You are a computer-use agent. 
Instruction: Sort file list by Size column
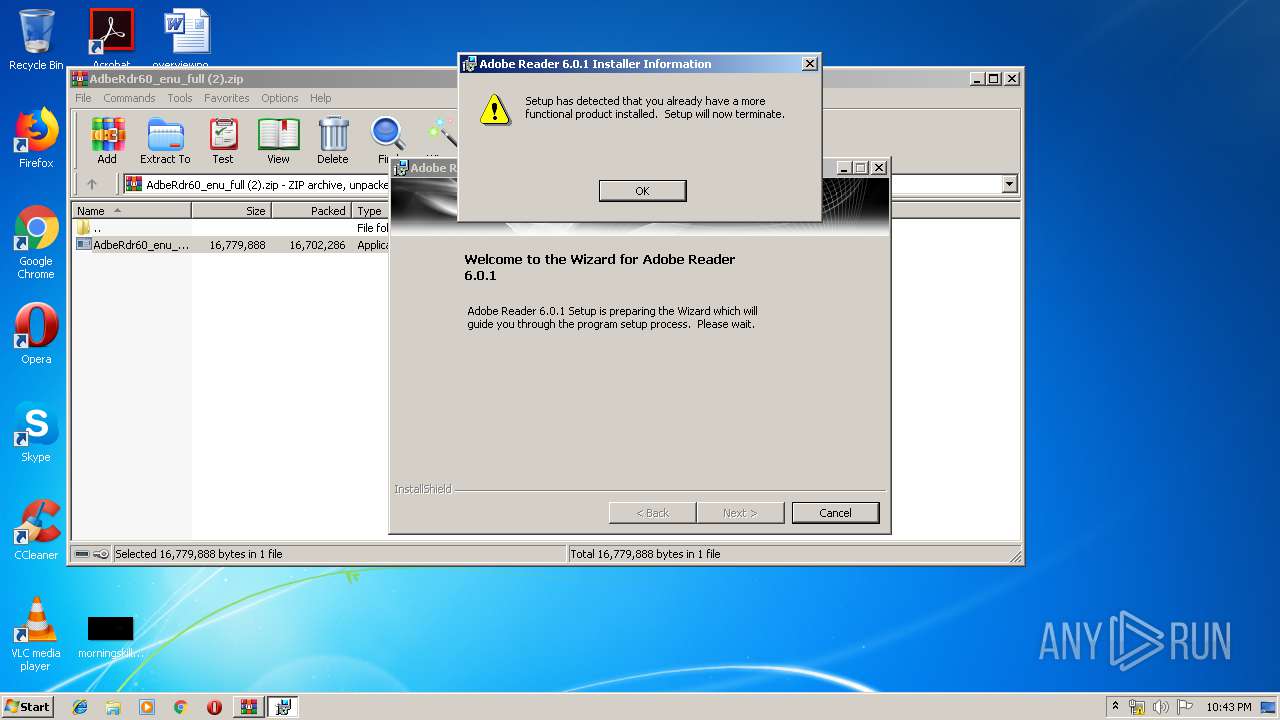[x=231, y=211]
